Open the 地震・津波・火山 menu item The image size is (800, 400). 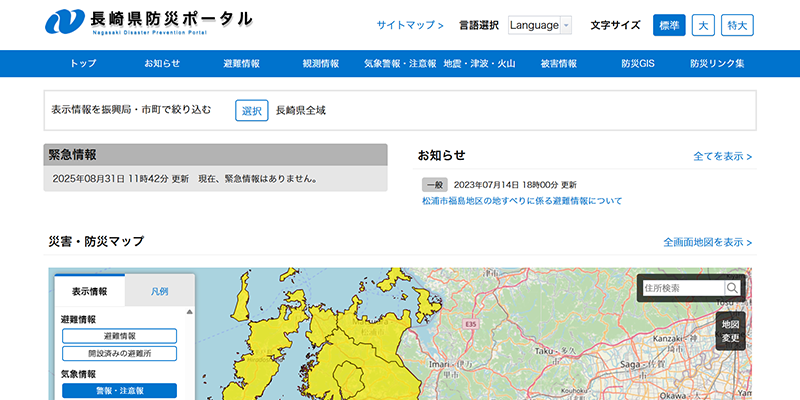pos(479,64)
